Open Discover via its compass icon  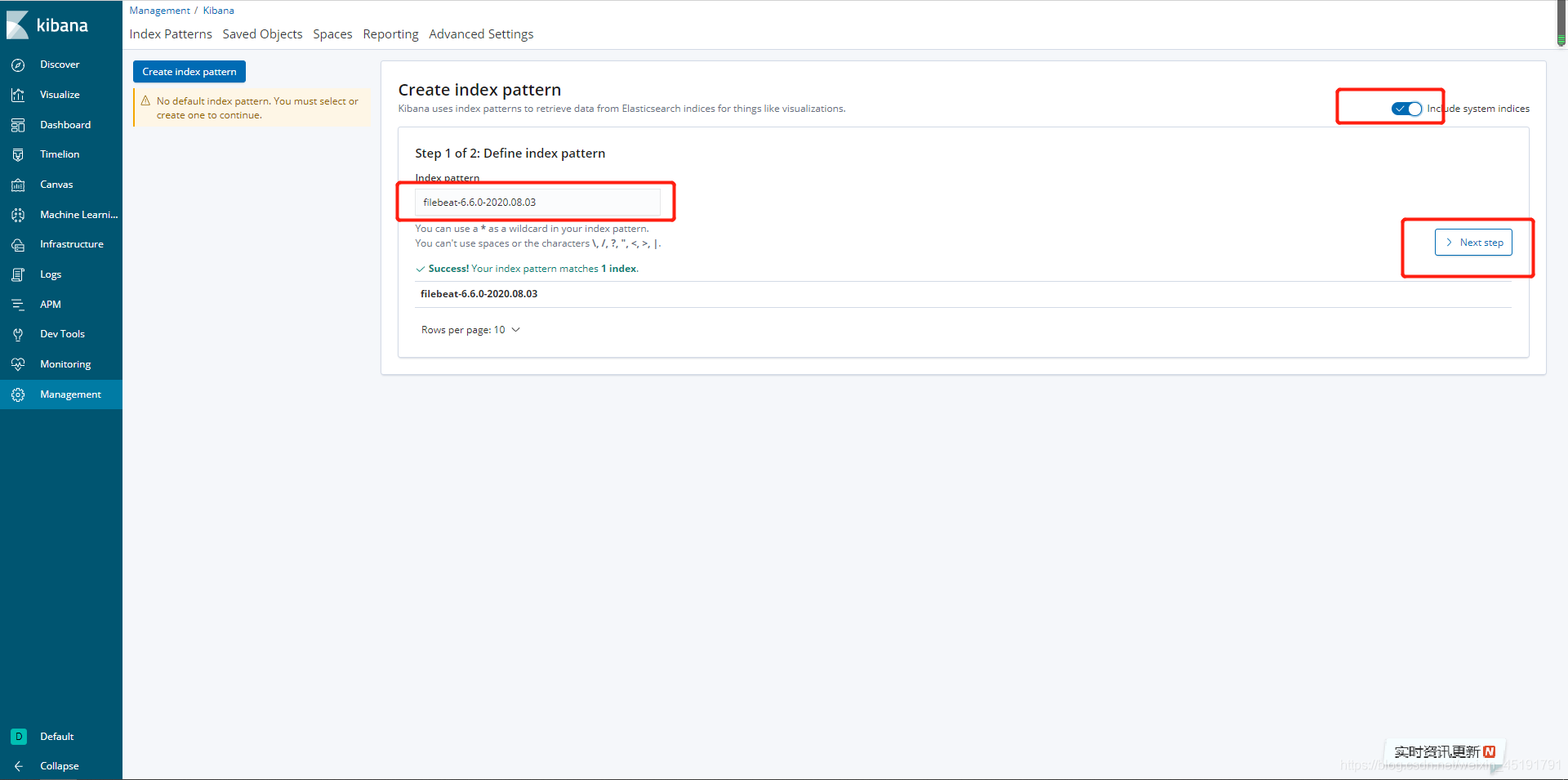(x=18, y=65)
